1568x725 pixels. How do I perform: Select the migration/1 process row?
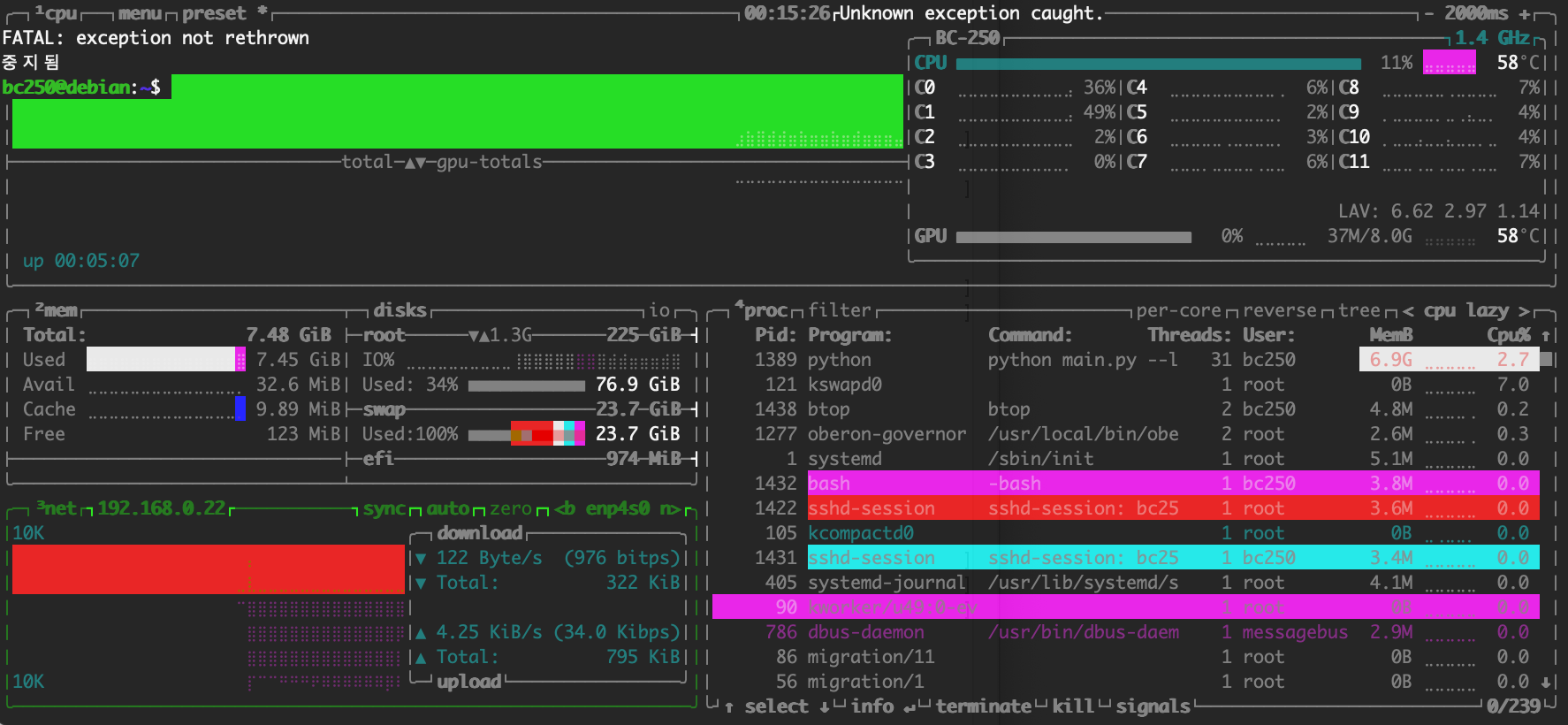click(1126, 682)
